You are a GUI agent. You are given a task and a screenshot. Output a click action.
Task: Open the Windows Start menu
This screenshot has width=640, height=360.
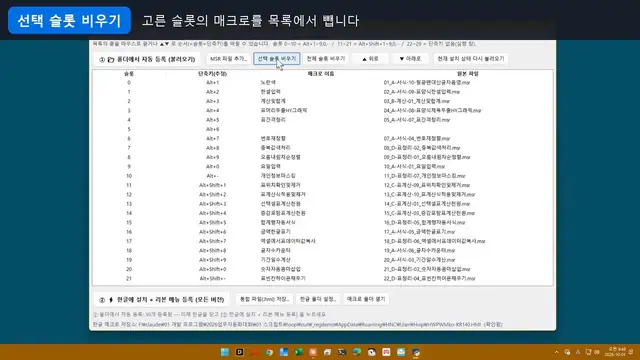[x=224, y=352]
